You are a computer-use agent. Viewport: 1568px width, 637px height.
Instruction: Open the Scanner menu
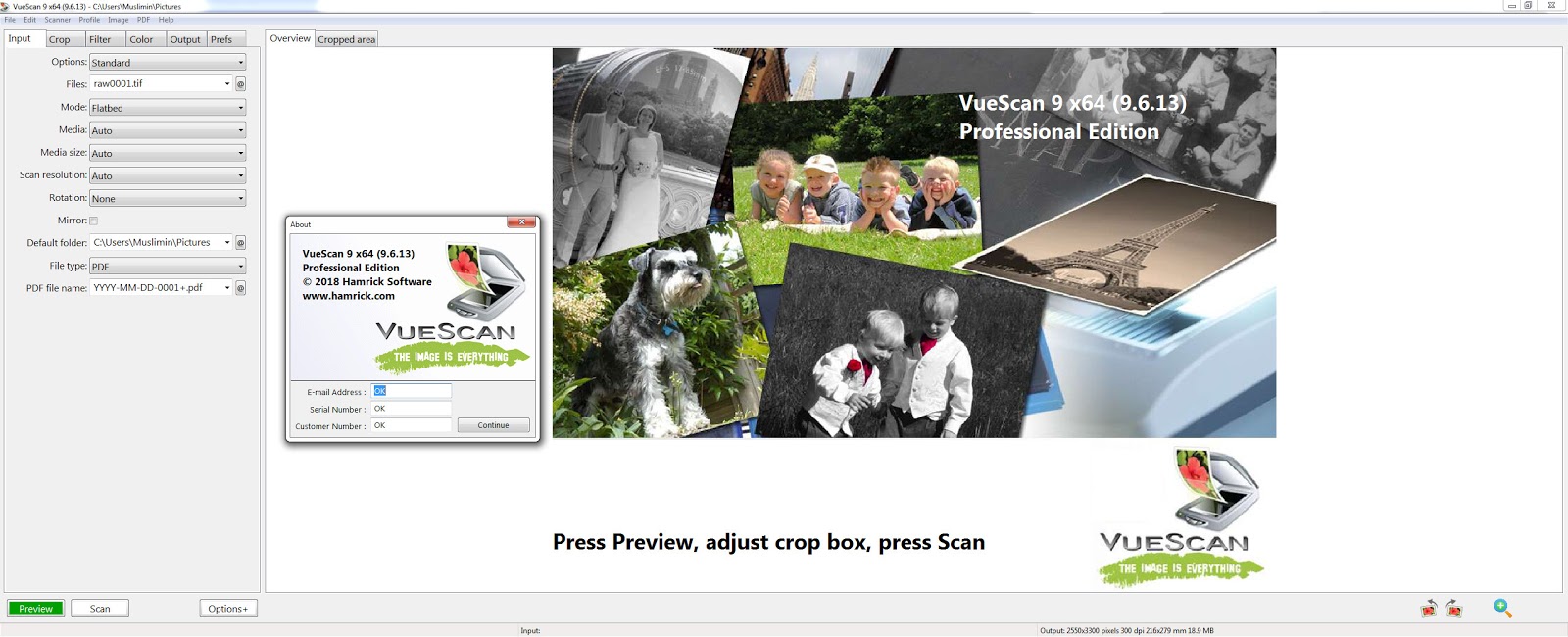pyautogui.click(x=58, y=20)
